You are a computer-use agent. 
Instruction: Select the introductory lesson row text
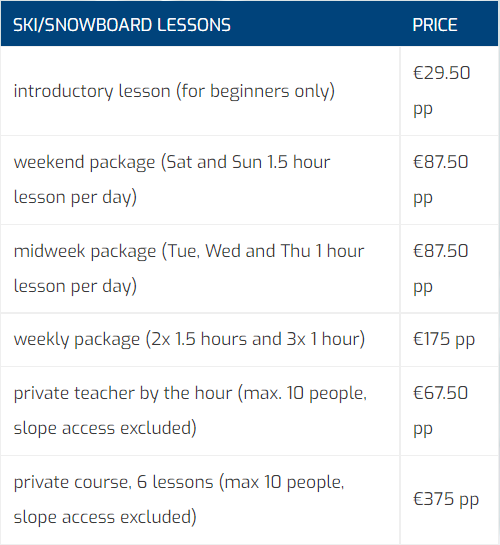tap(174, 92)
